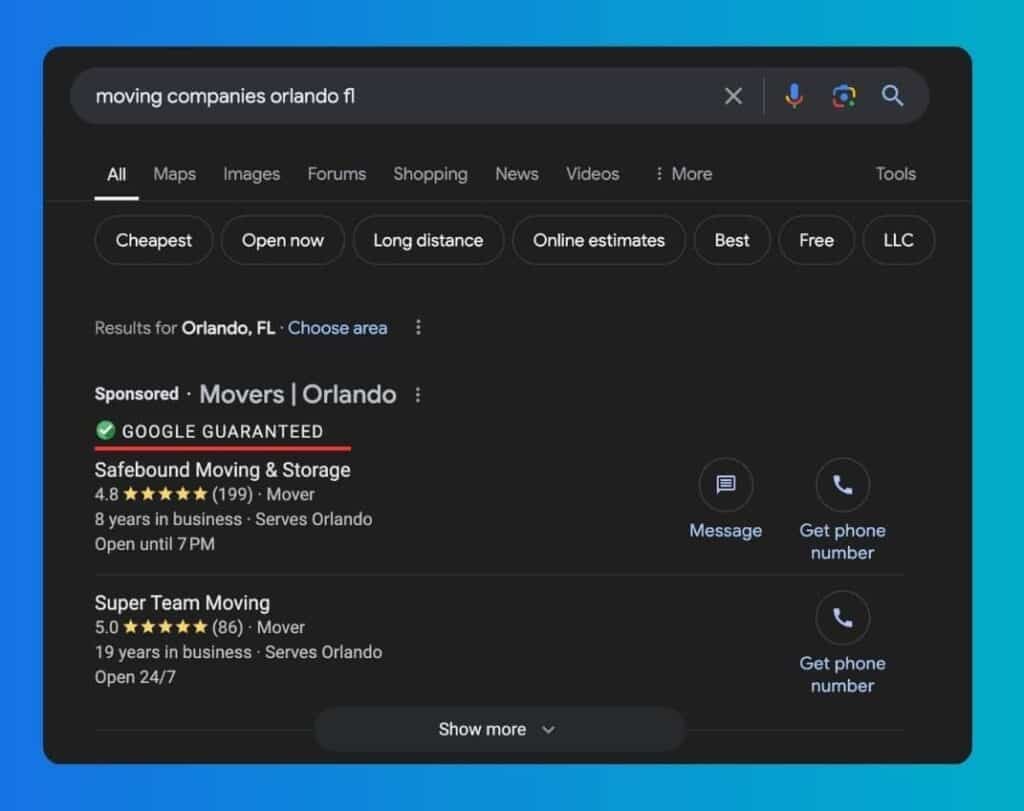
Task: Click the Google Guaranteed green checkmark
Action: pos(105,430)
